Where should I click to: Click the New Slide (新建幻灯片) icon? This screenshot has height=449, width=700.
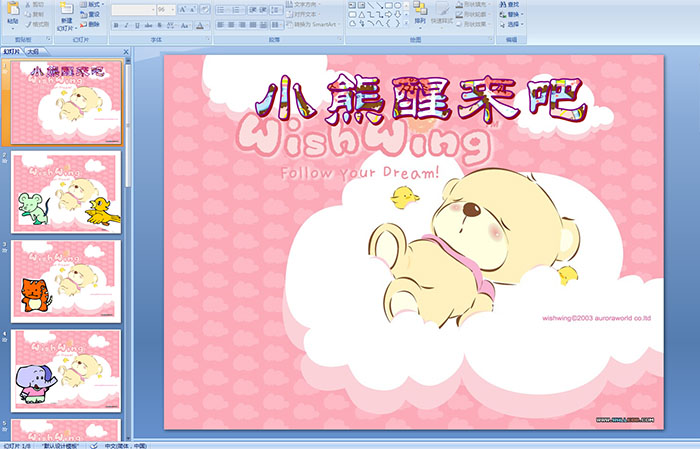[x=67, y=8]
